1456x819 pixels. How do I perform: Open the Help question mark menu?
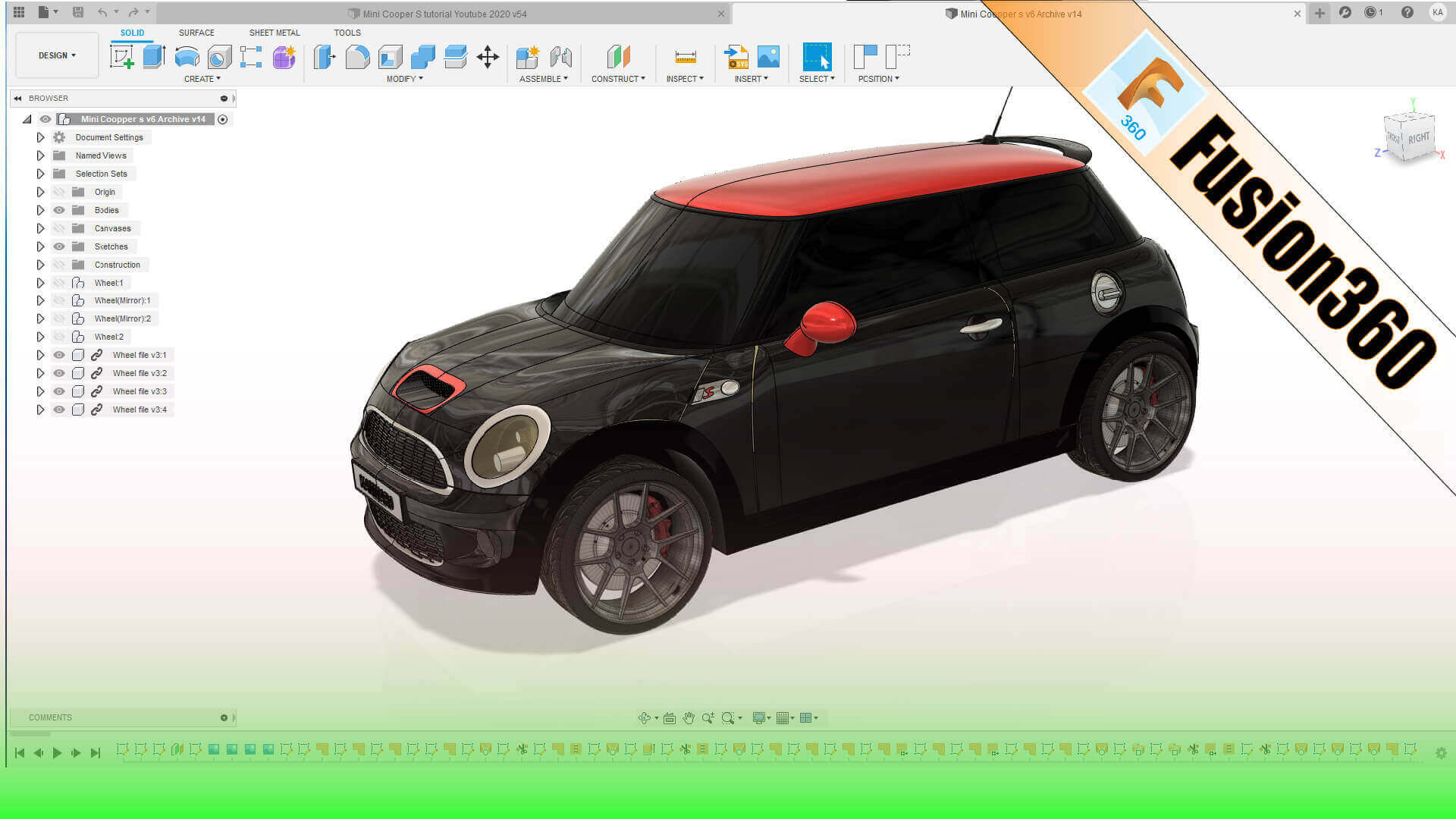(1407, 12)
